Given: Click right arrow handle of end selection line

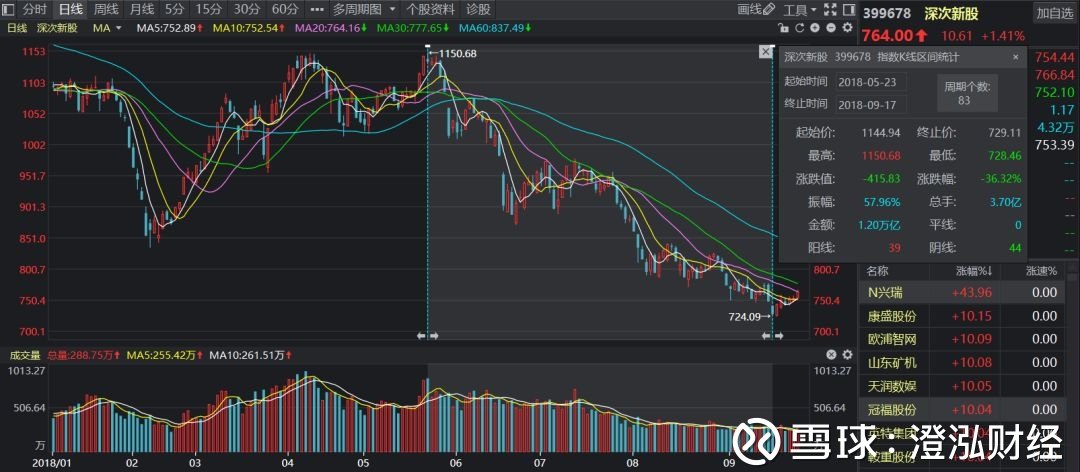Looking at the screenshot, I should tap(778, 336).
